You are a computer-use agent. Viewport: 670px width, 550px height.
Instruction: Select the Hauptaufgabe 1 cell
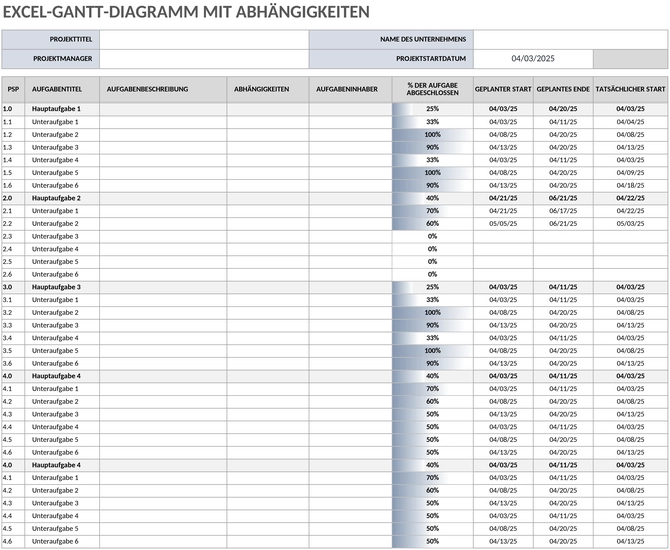pos(62,109)
